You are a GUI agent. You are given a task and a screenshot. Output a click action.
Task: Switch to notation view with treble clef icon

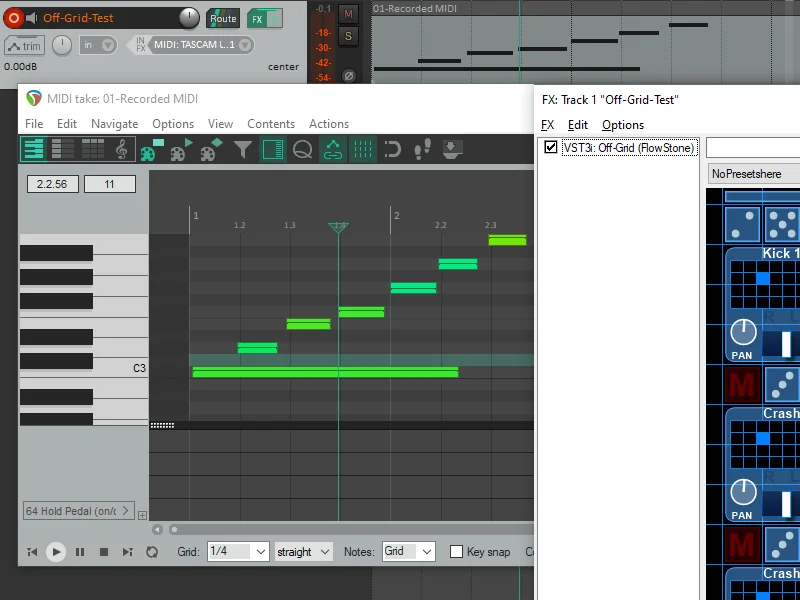click(x=122, y=150)
